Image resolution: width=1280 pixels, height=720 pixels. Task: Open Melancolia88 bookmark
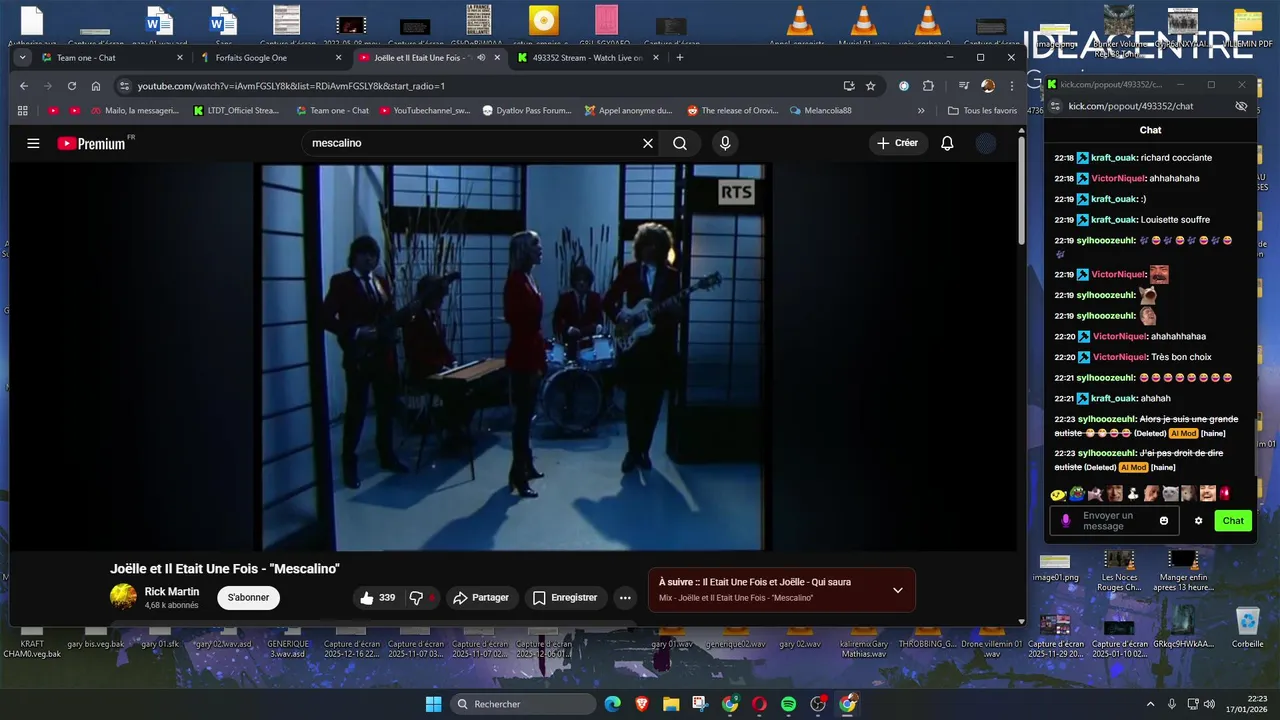point(820,111)
